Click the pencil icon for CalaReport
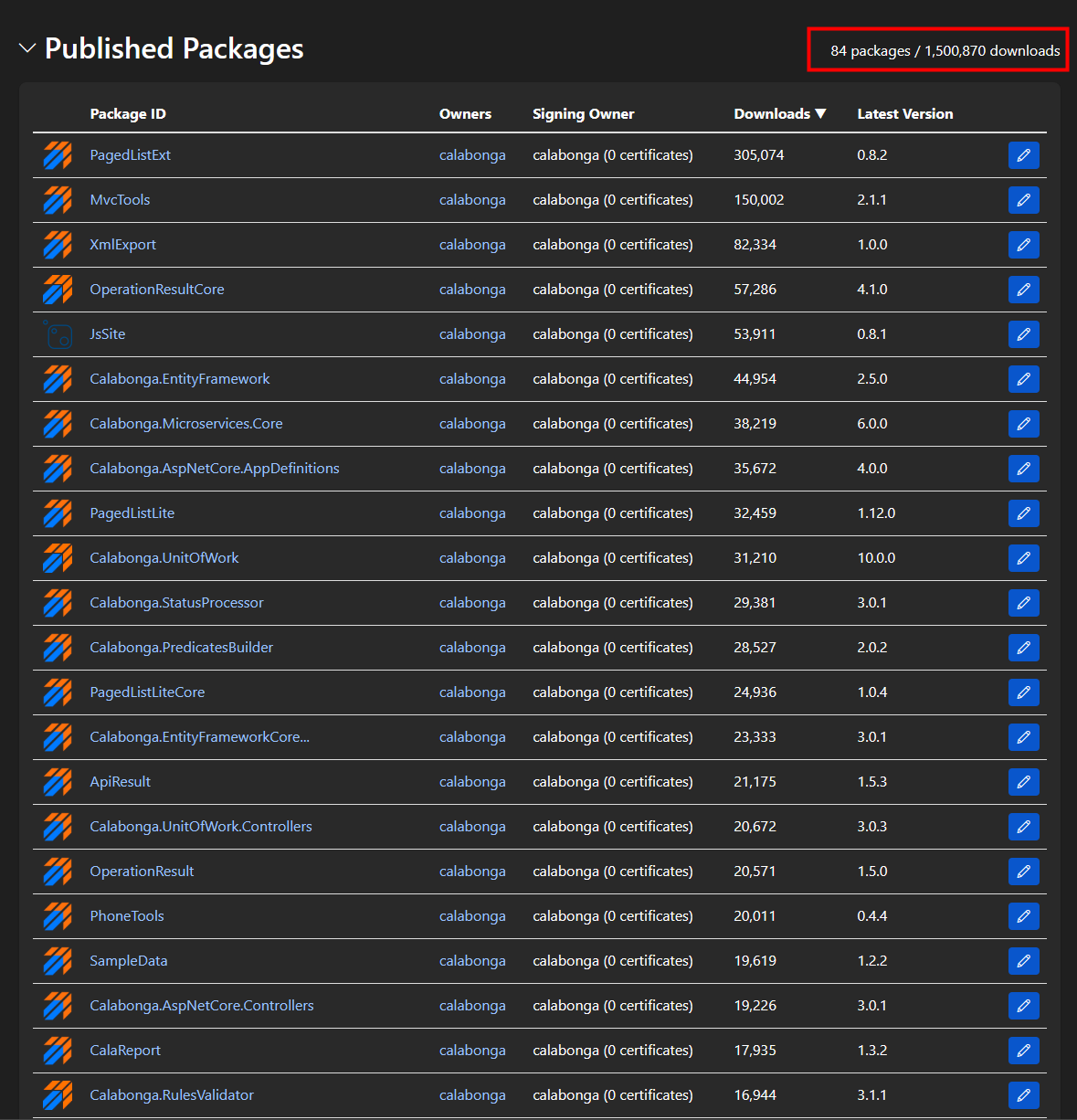The width and height of the screenshot is (1077, 1120). pyautogui.click(x=1023, y=1051)
